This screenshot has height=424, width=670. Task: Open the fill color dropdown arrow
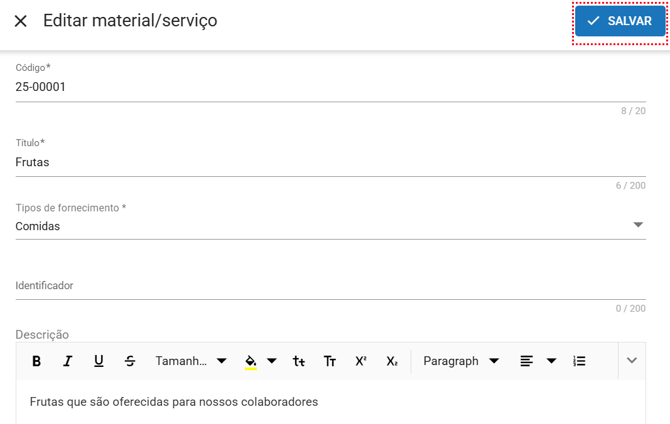coord(272,361)
